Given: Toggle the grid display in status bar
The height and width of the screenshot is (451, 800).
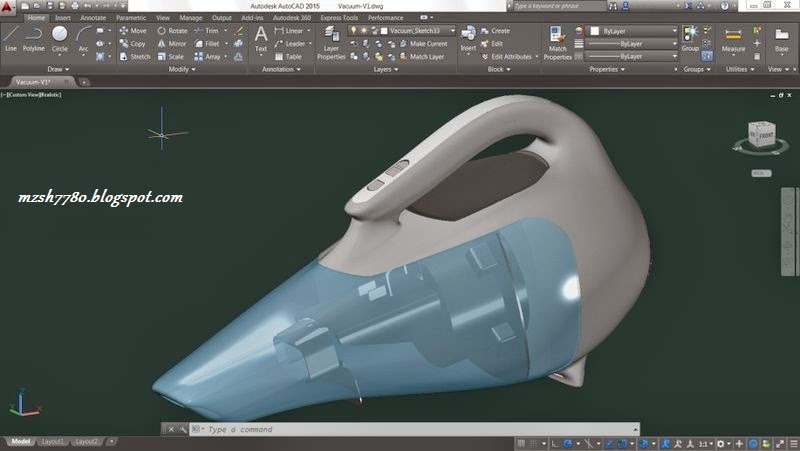Looking at the screenshot, I should [521, 443].
